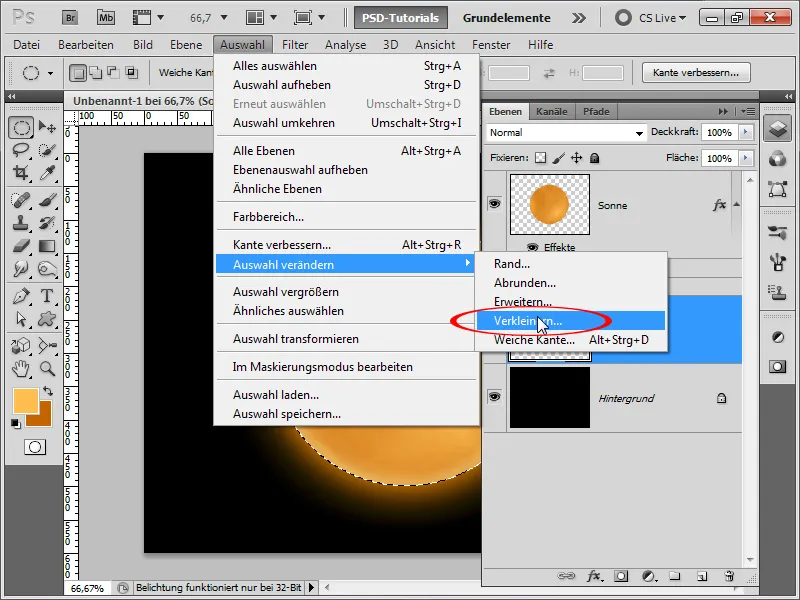Toggle lock all padlock icon
This screenshot has width=800, height=600.
tap(594, 158)
